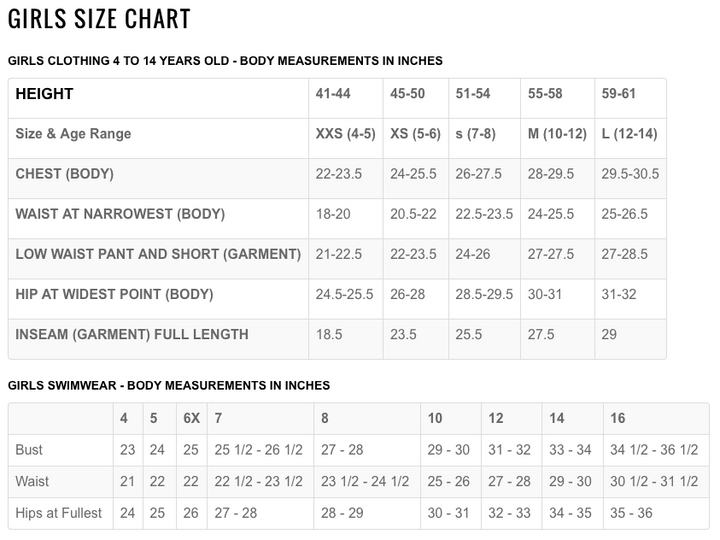This screenshot has height=540, width=720.
Task: Pick the M (10-12) size header
Action: (x=557, y=134)
